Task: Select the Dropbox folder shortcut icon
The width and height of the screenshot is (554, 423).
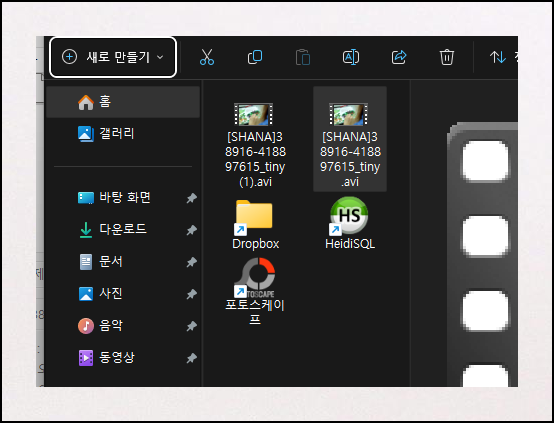Action: pos(254,217)
